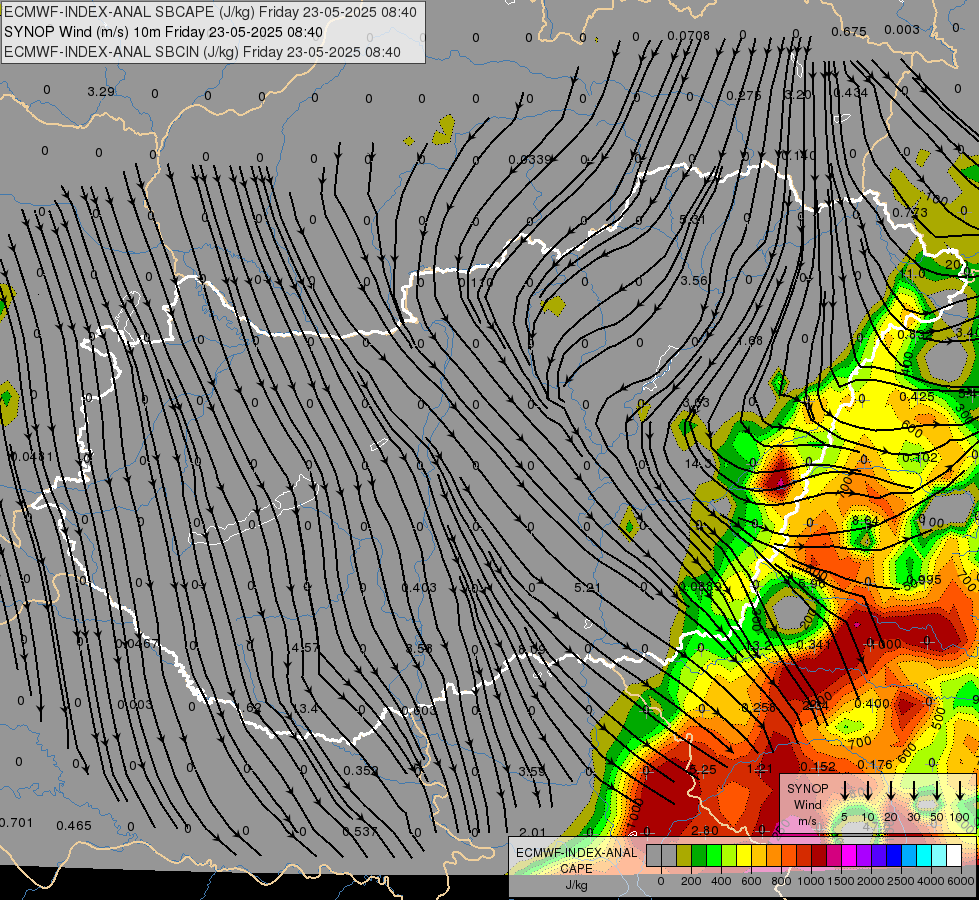
Task: Select the SBCAPE title line in the header box
Action: 210,12
